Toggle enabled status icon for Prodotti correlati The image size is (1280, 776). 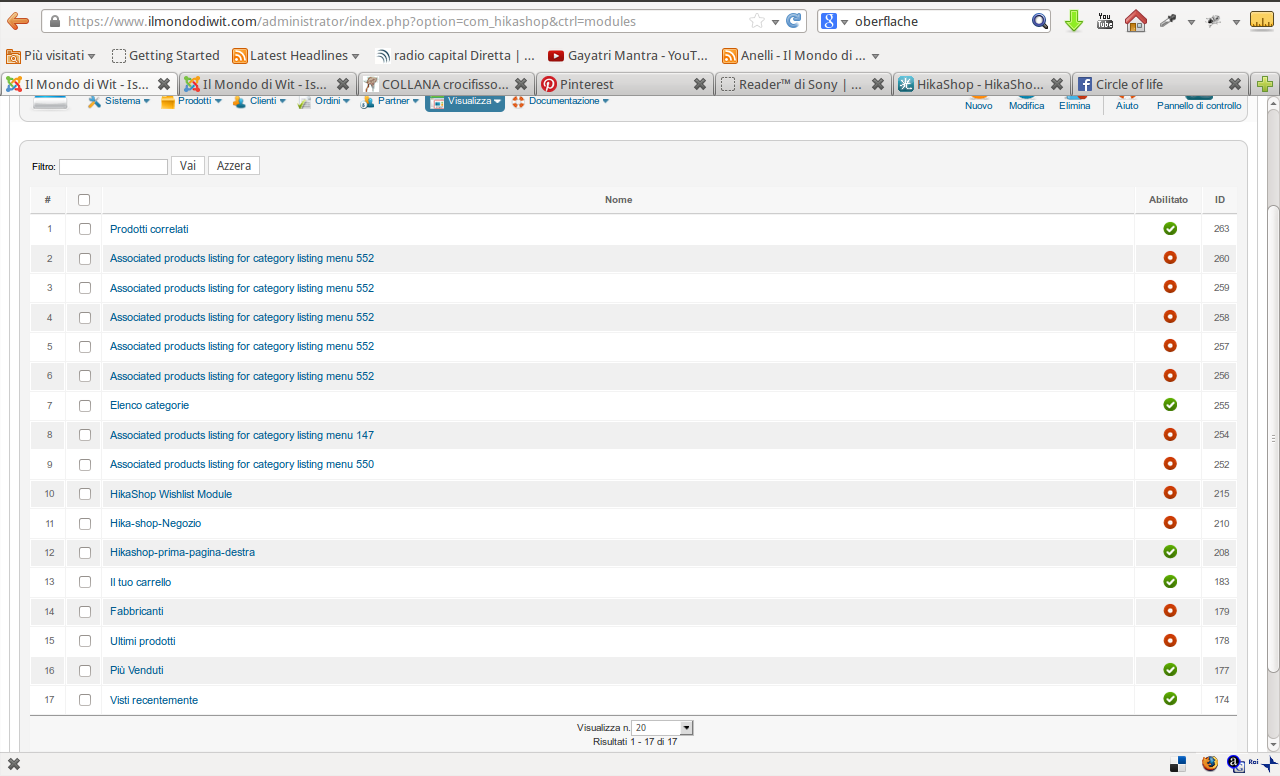[1170, 229]
